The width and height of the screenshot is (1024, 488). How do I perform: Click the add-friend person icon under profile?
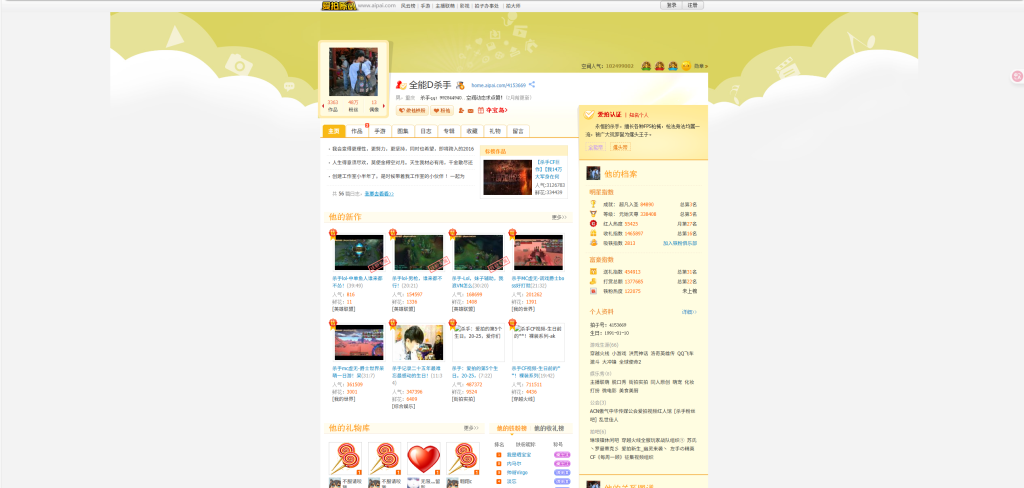click(460, 110)
